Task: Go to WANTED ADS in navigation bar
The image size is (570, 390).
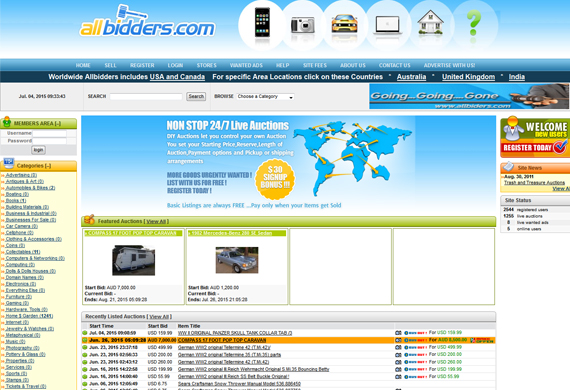Action: tap(246, 65)
